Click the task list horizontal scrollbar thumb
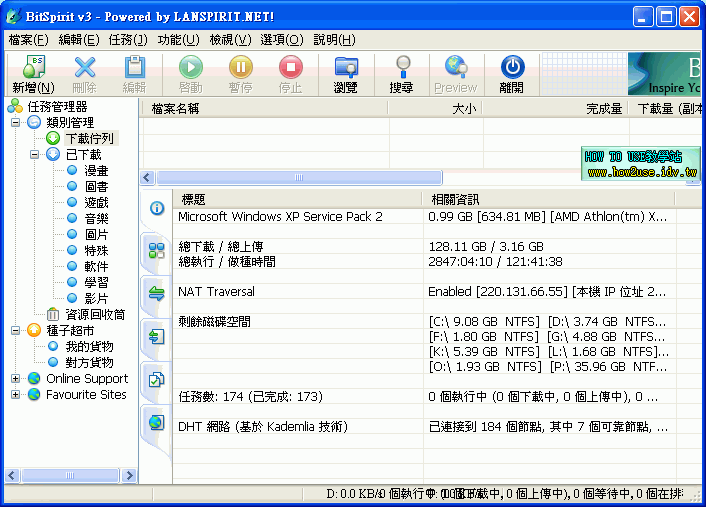The height and width of the screenshot is (507, 706). pyautogui.click(x=299, y=177)
